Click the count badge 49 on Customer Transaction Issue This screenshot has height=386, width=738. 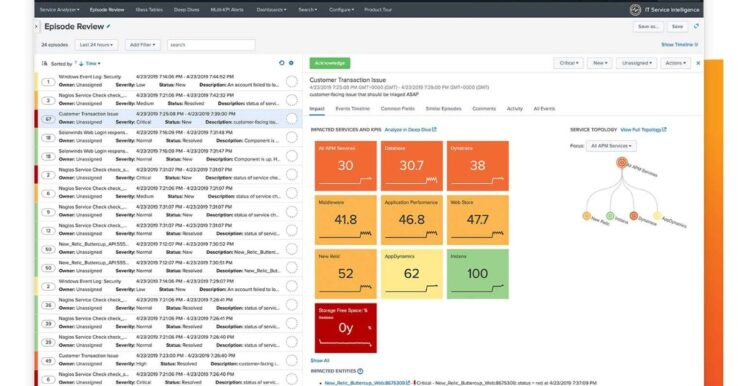[x=48, y=361]
